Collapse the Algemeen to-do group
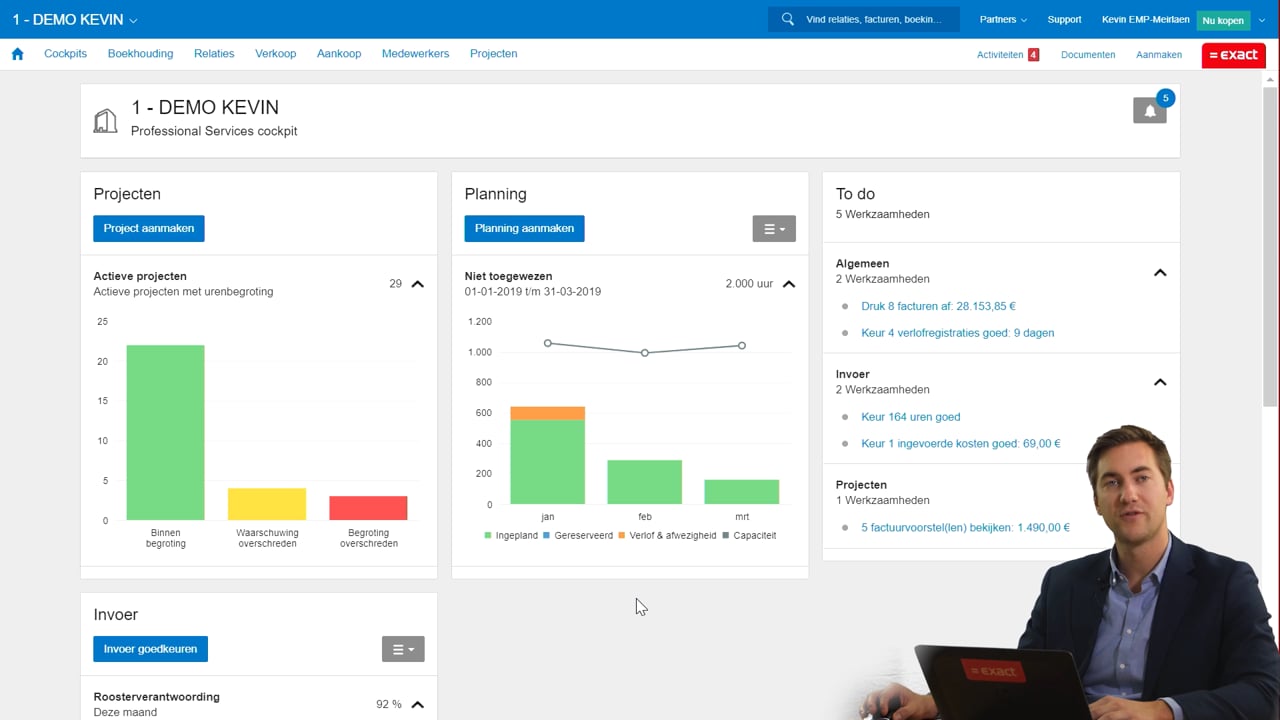This screenshot has height=720, width=1280. tap(1160, 272)
